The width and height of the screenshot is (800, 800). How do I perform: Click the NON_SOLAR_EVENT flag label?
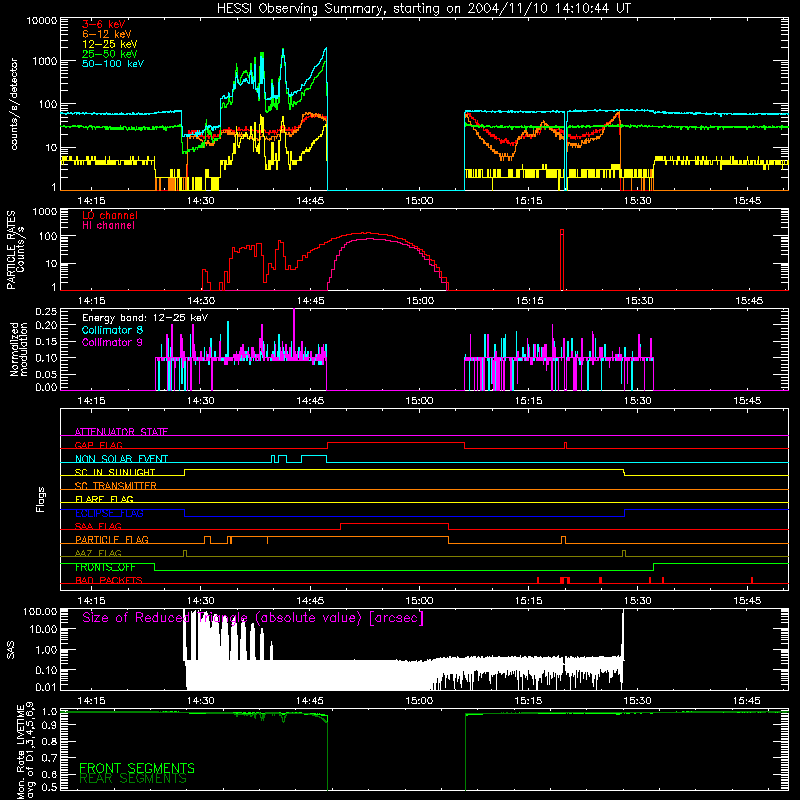pos(121,459)
